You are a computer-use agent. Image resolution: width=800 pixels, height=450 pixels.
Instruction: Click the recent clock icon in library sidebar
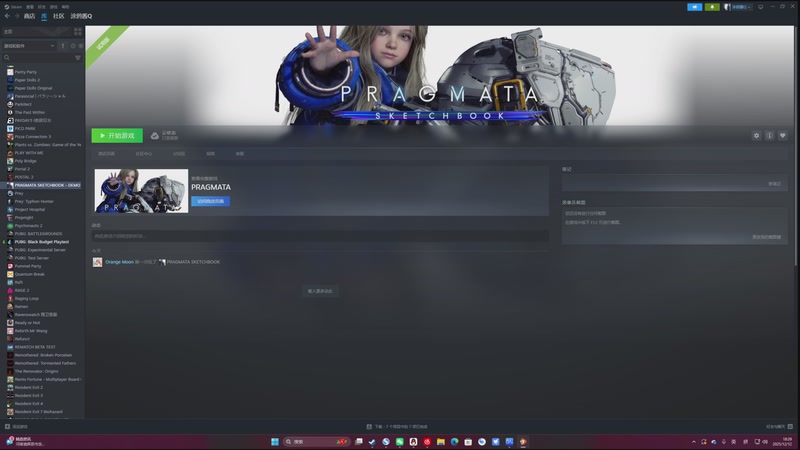click(72, 46)
